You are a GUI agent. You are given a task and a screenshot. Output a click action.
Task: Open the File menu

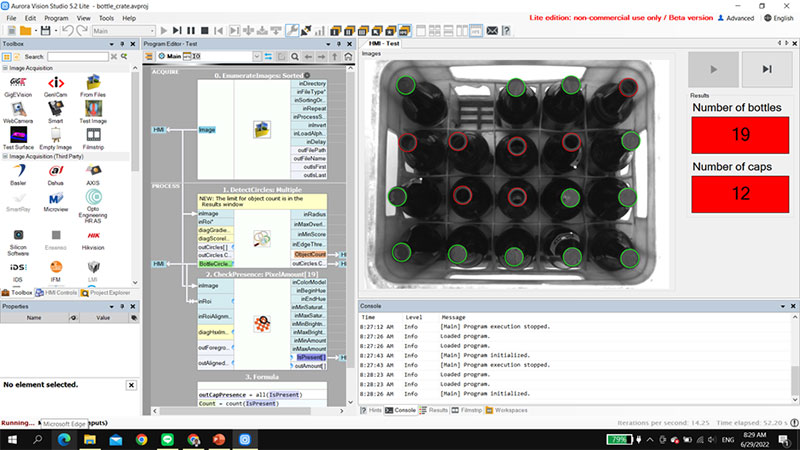point(11,18)
